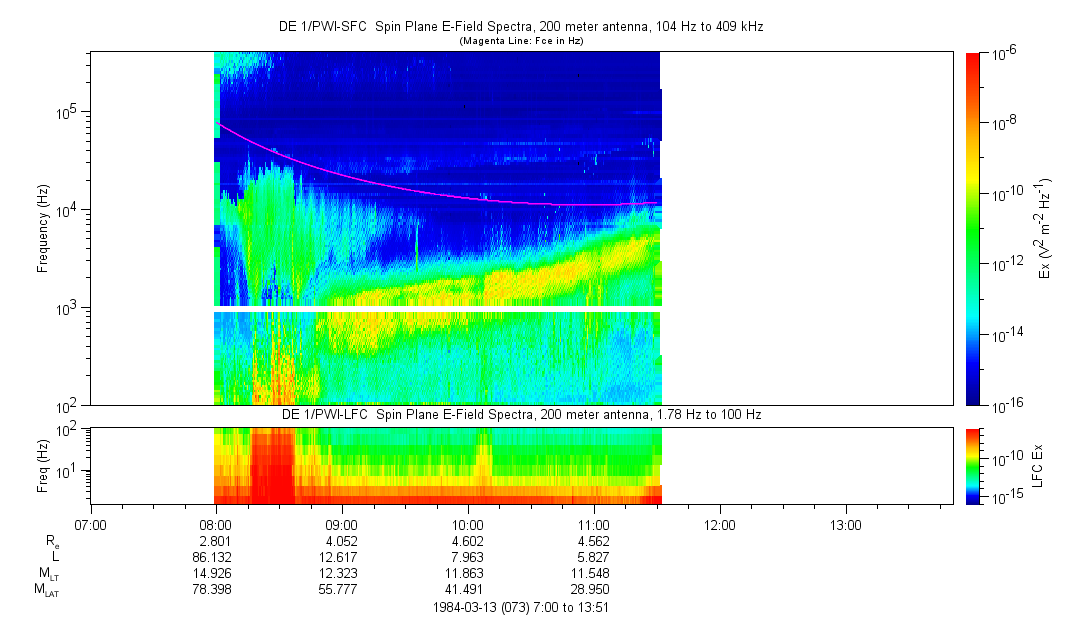
Task: Click the MLAT value 78.398
Action: (x=210, y=589)
